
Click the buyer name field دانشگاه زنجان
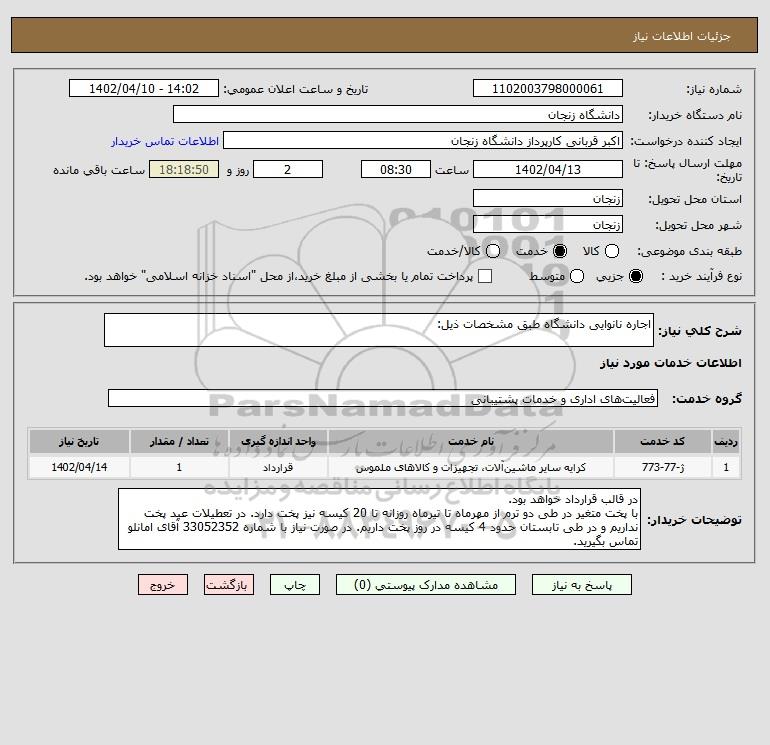point(398,114)
